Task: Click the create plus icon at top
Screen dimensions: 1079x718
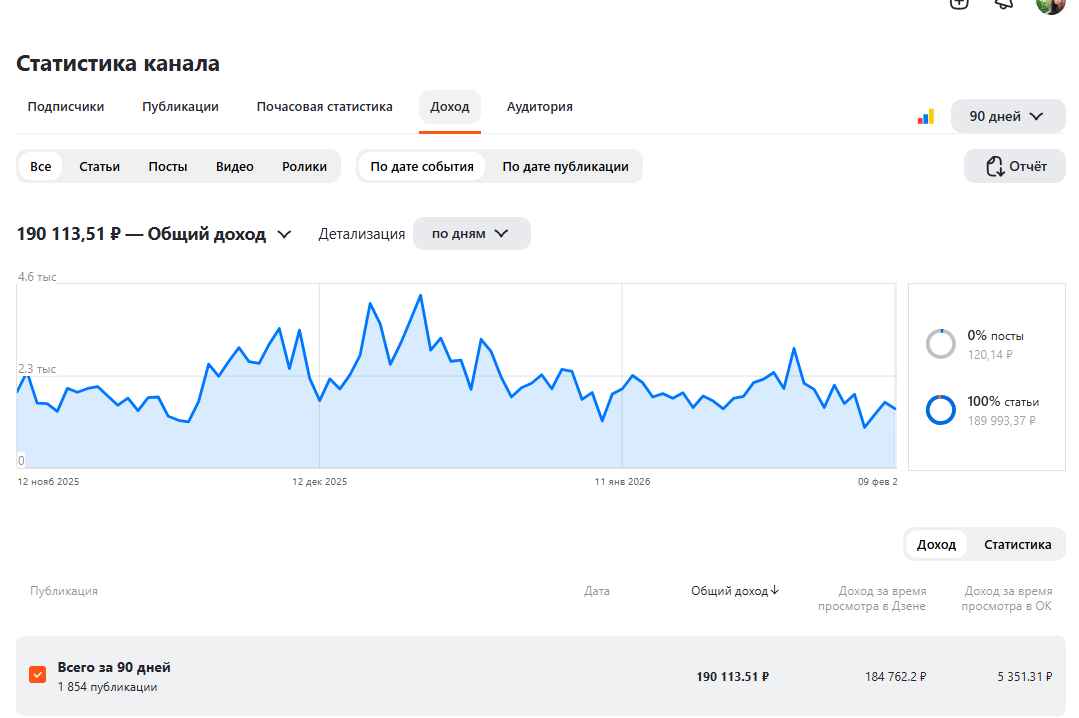Action: (x=959, y=4)
